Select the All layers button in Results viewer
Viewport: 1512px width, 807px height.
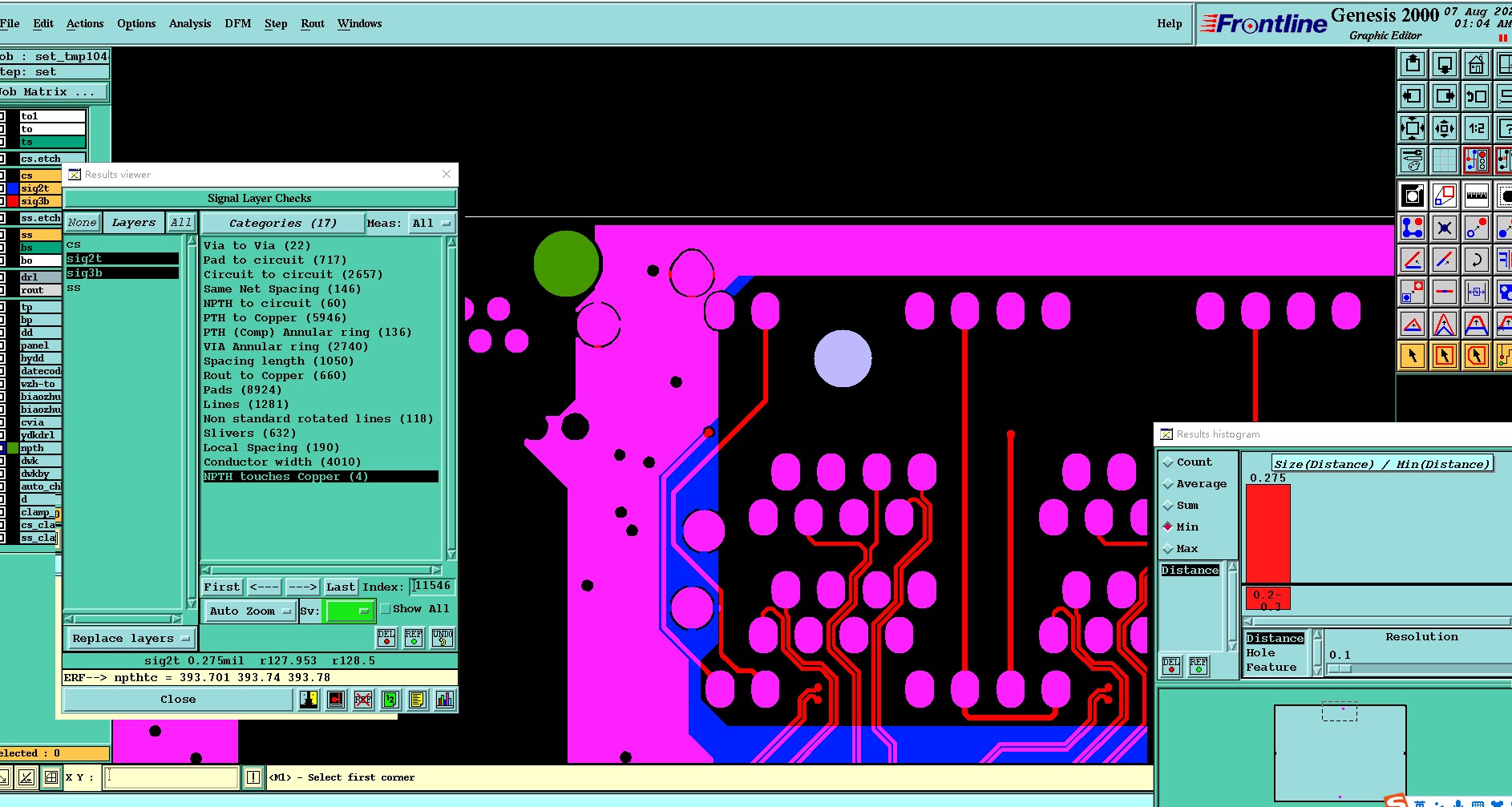click(181, 223)
